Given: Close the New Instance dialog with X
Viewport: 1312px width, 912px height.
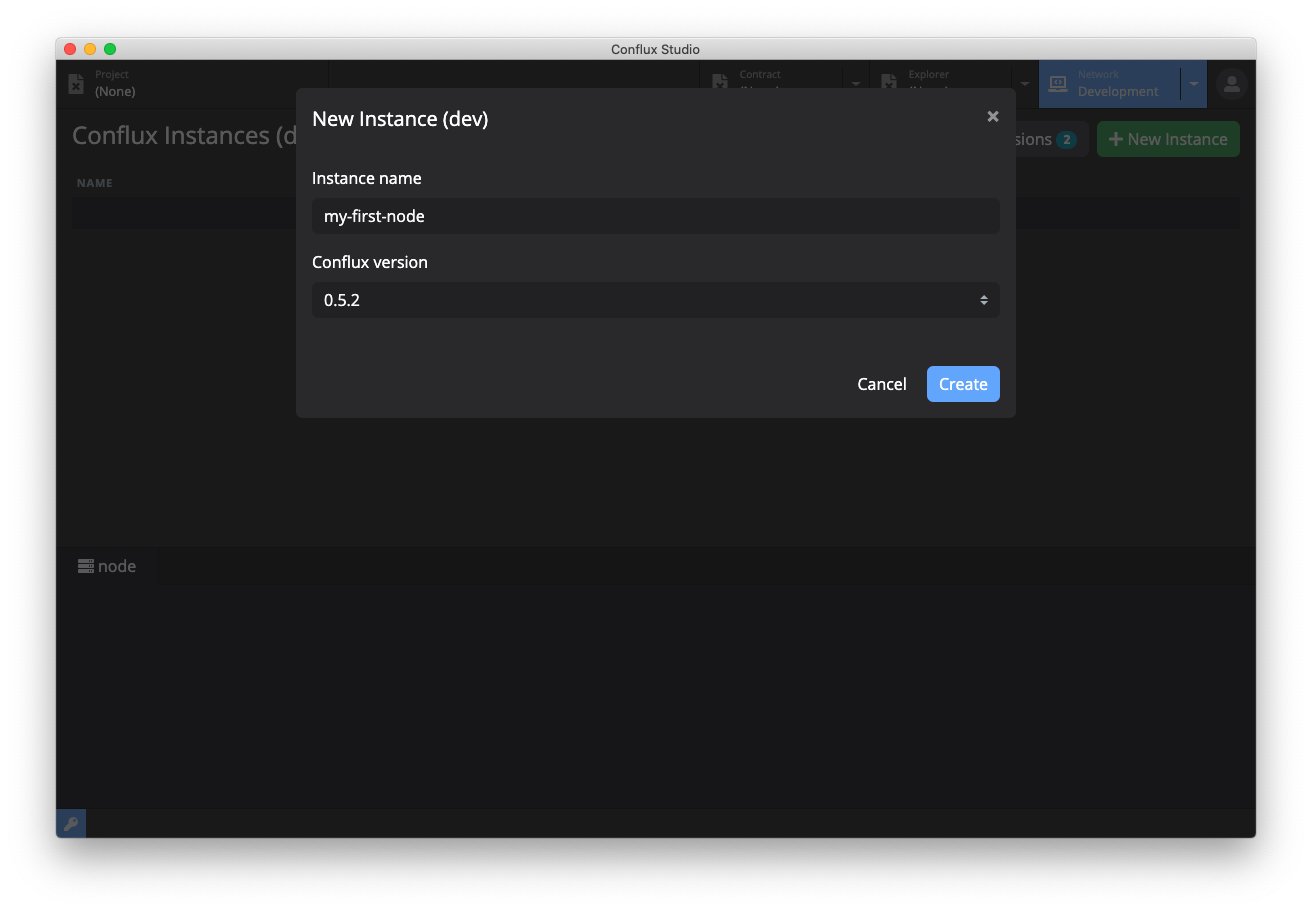Looking at the screenshot, I should tap(993, 117).
